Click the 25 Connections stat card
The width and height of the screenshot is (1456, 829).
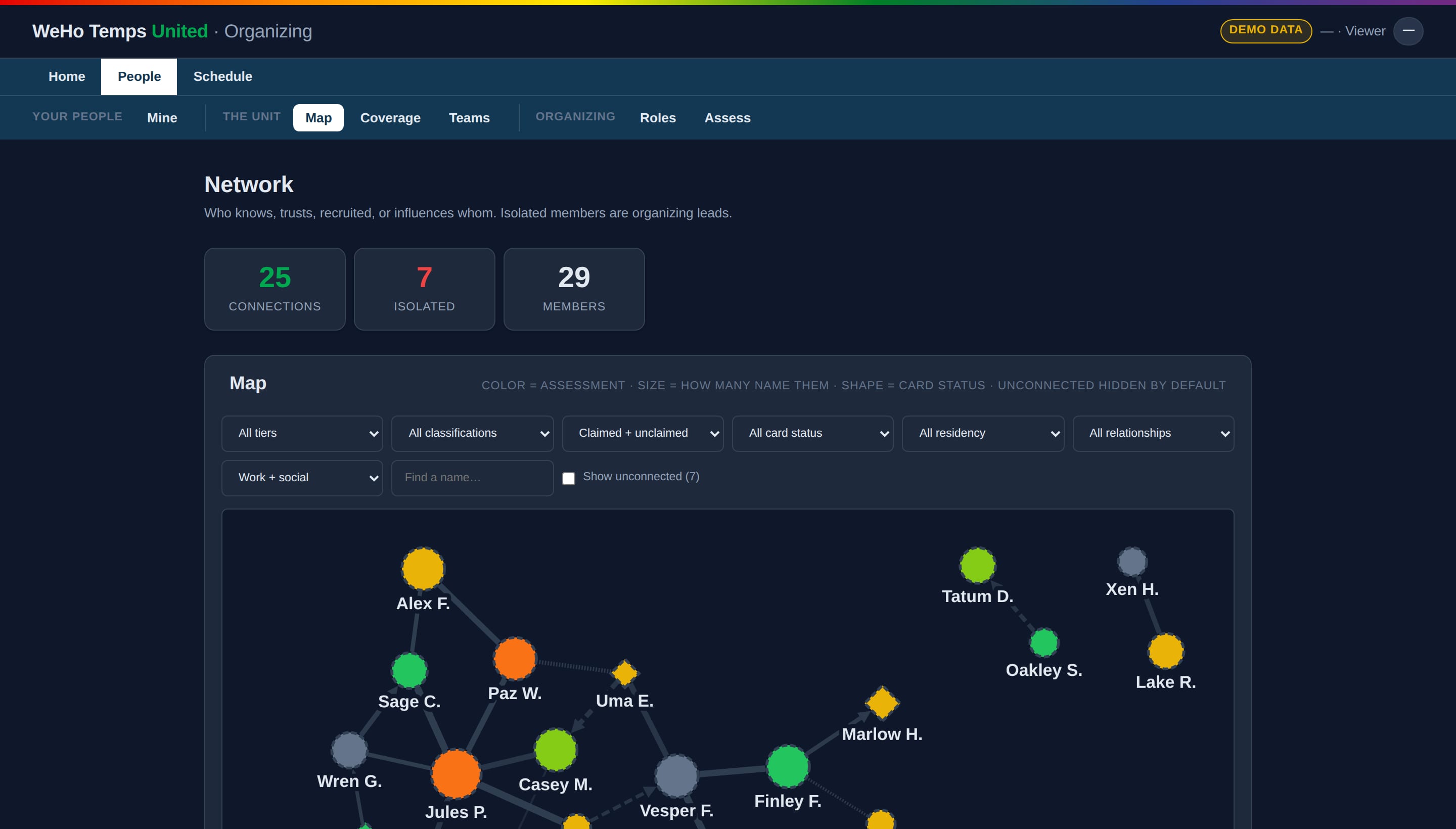coord(275,289)
